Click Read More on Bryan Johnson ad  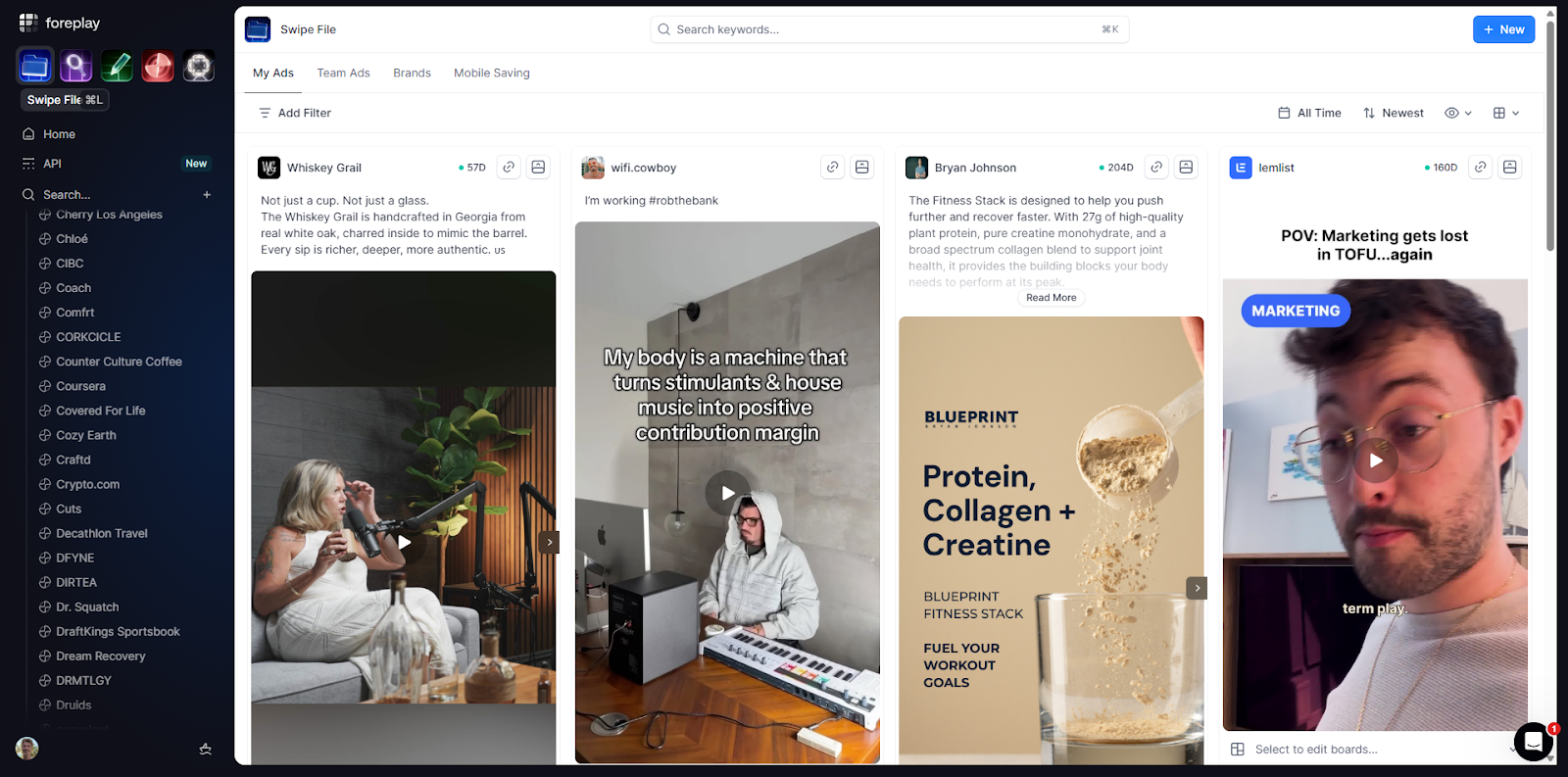coord(1051,298)
